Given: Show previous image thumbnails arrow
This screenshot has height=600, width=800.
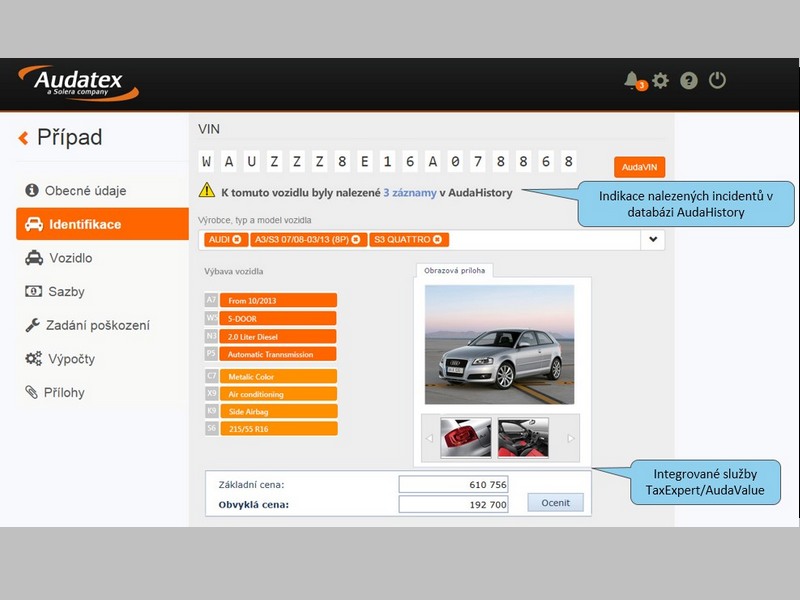Looking at the screenshot, I should coord(429,438).
